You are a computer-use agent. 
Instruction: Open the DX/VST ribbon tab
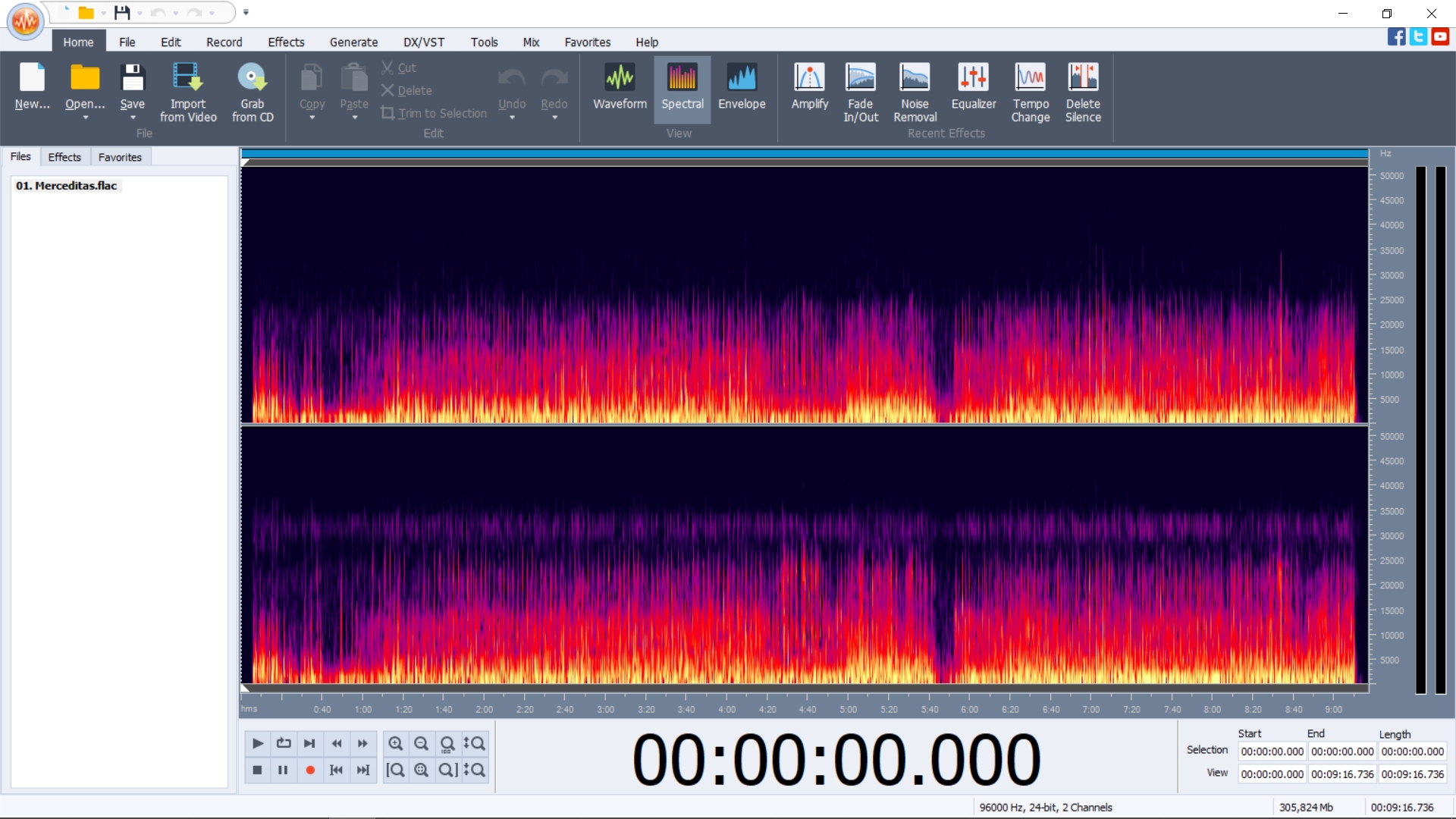(x=424, y=42)
